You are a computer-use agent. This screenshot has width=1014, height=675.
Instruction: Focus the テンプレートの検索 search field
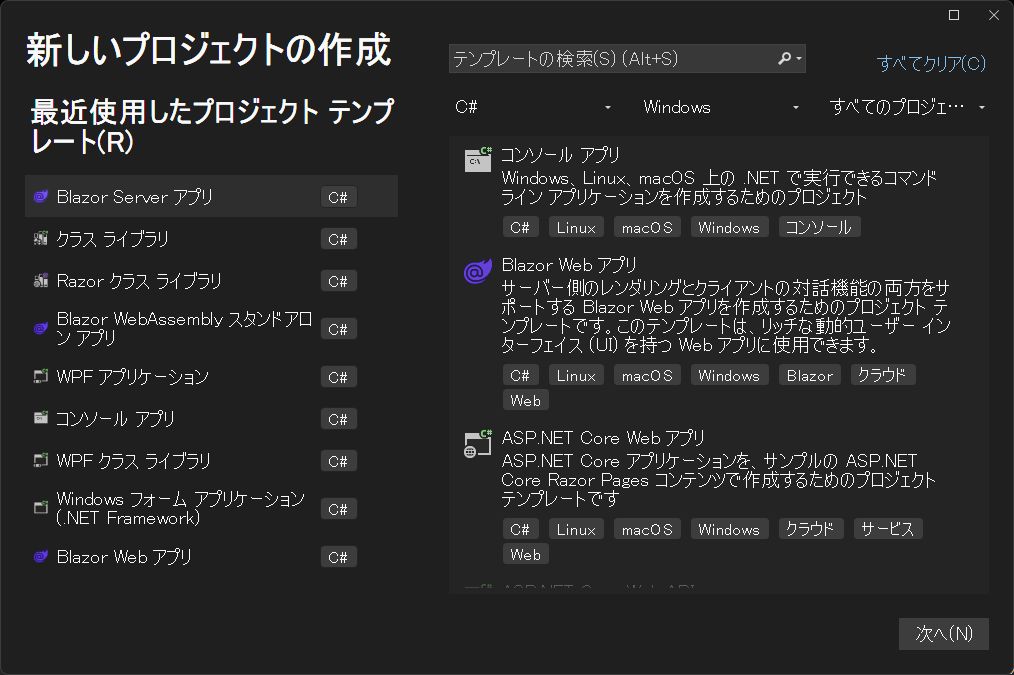(x=627, y=59)
